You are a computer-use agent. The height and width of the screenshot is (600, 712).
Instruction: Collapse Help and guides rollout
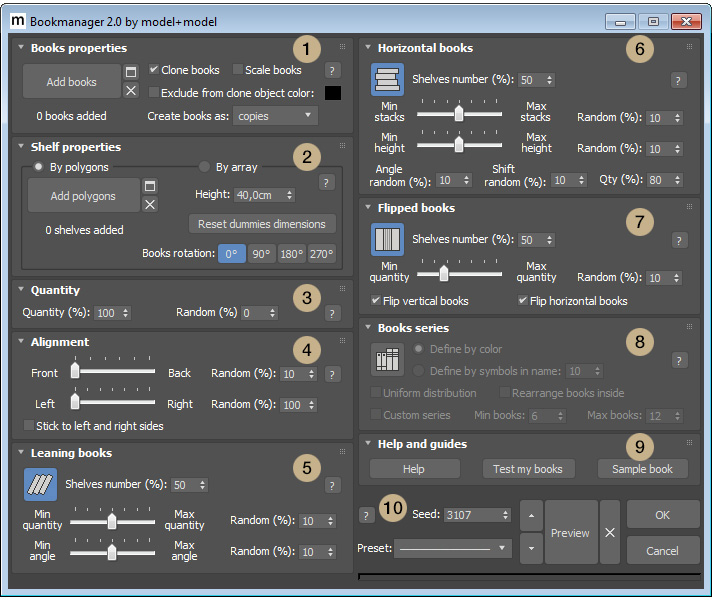(x=368, y=443)
